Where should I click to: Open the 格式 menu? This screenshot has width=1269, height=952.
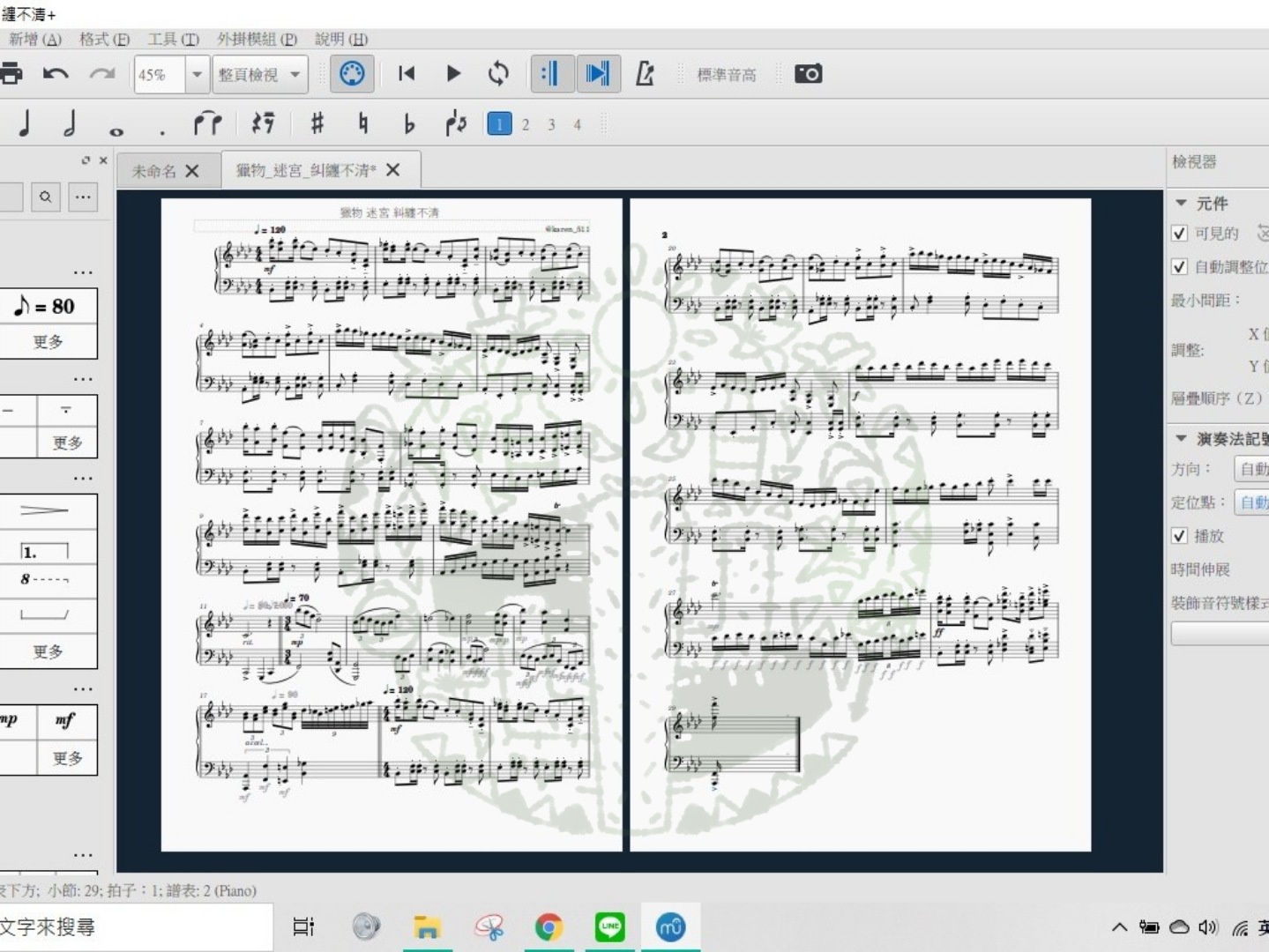tap(104, 39)
